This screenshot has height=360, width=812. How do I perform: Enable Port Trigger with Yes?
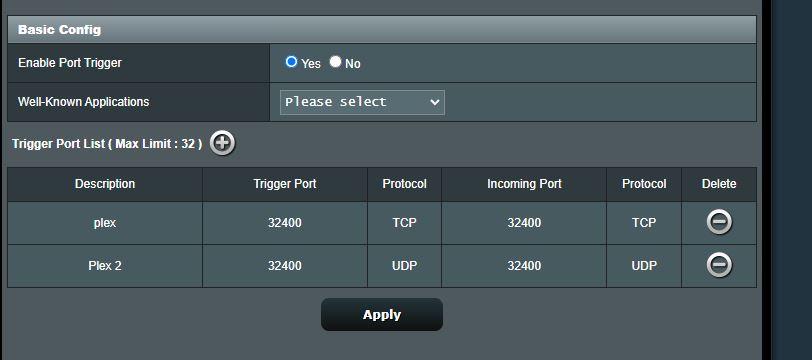[x=292, y=62]
